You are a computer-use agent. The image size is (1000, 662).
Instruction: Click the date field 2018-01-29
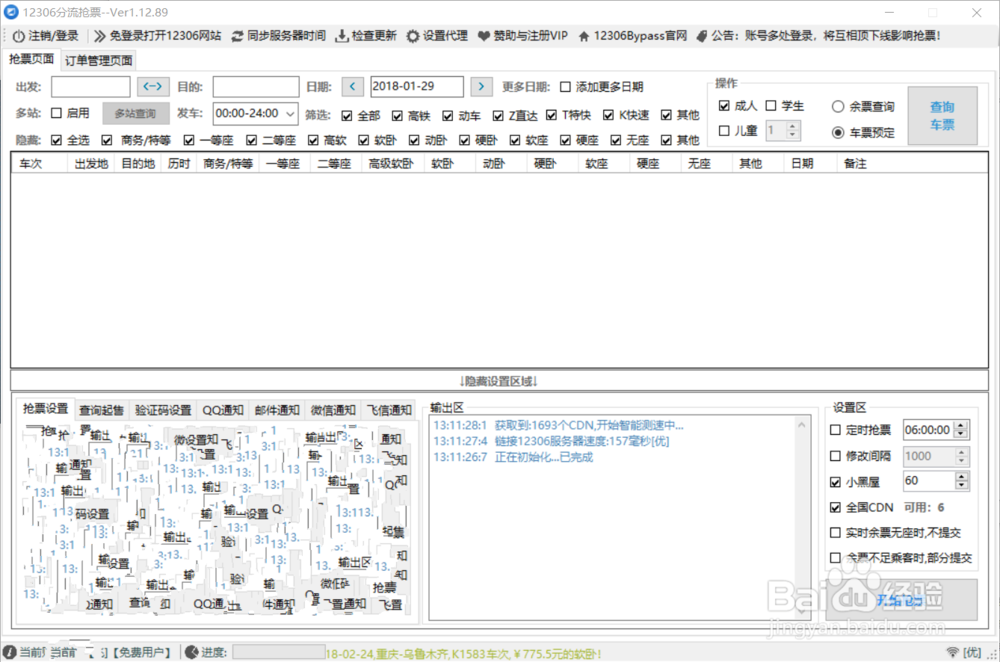[x=417, y=86]
